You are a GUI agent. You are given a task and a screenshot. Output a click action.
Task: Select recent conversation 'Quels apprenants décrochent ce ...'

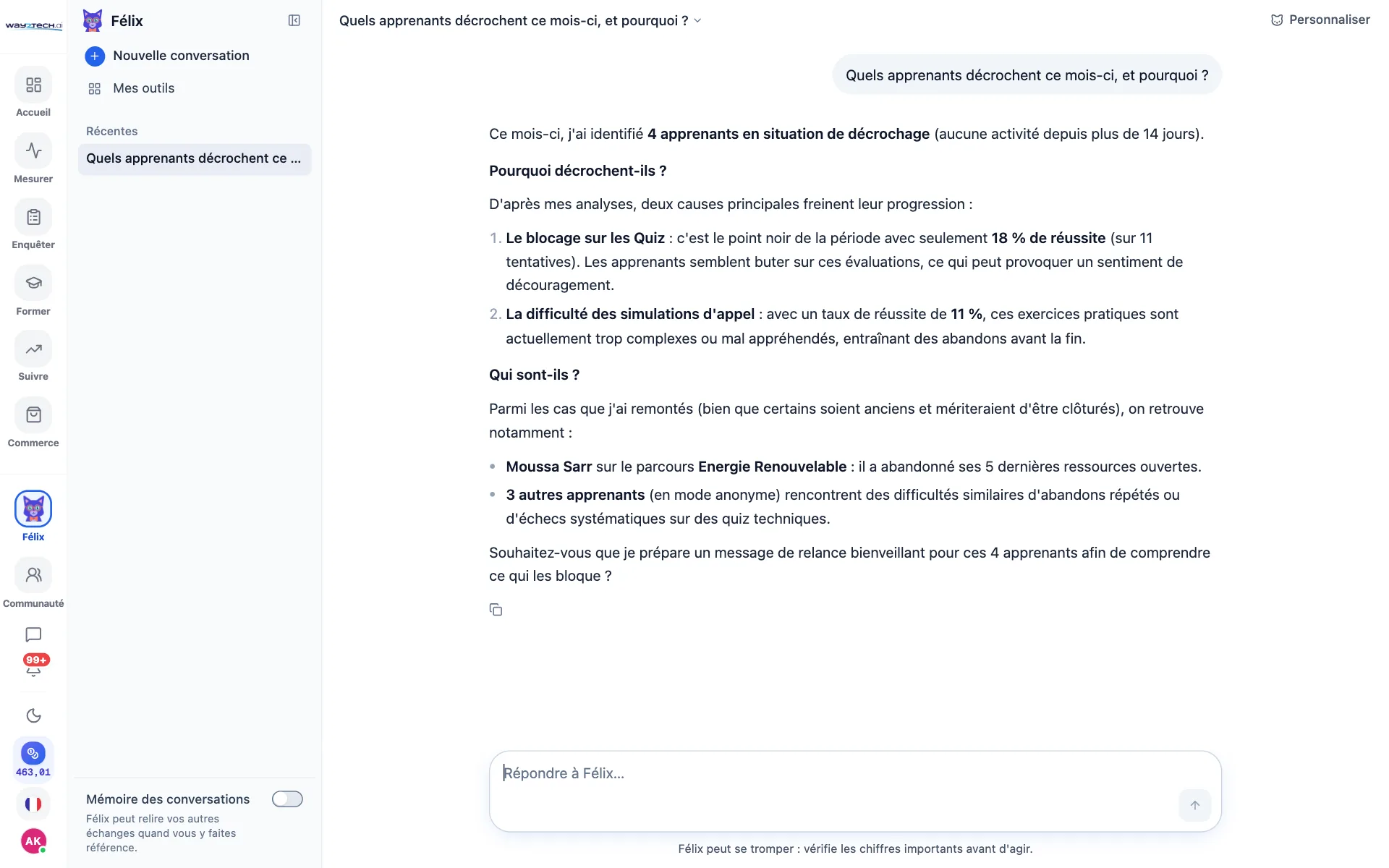point(195,158)
